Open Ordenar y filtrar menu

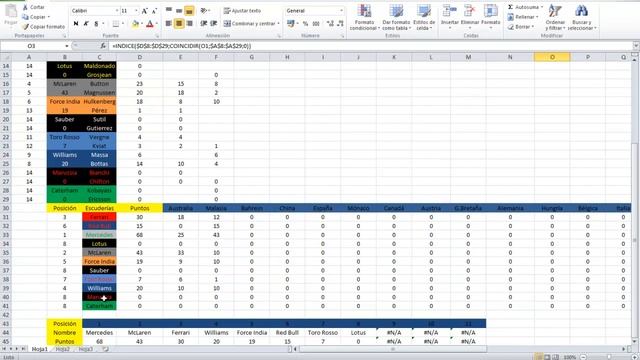tap(555, 18)
